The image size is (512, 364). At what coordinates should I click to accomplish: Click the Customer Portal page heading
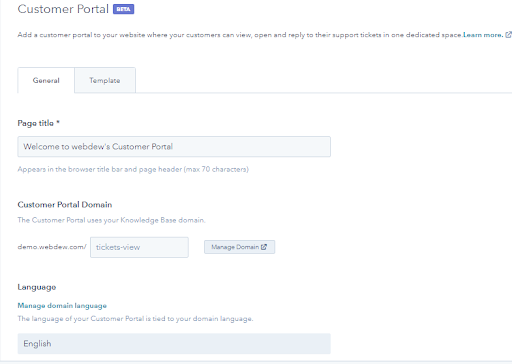click(63, 9)
